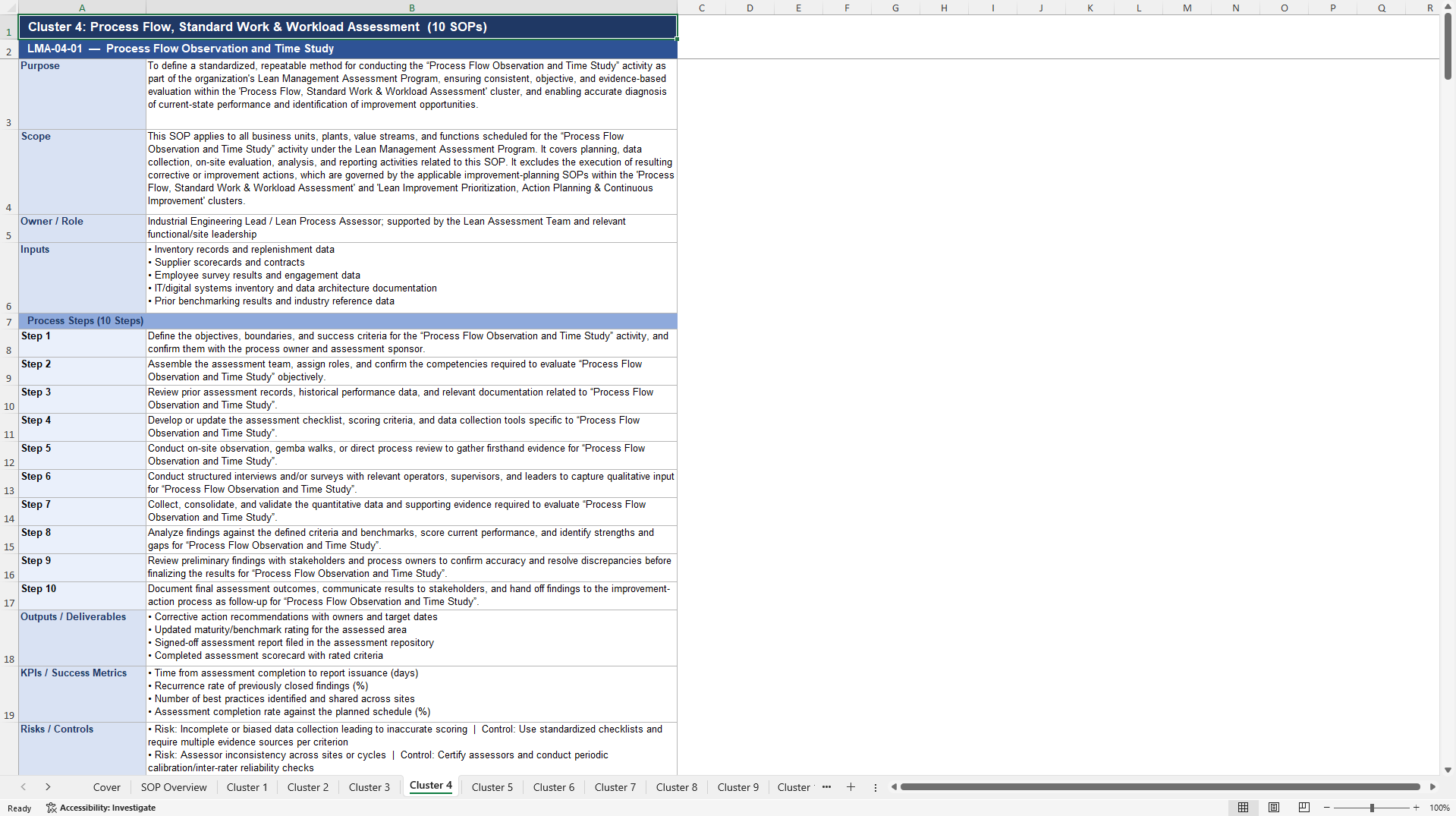Select the Process Steps (10 Steps) row

(347, 321)
